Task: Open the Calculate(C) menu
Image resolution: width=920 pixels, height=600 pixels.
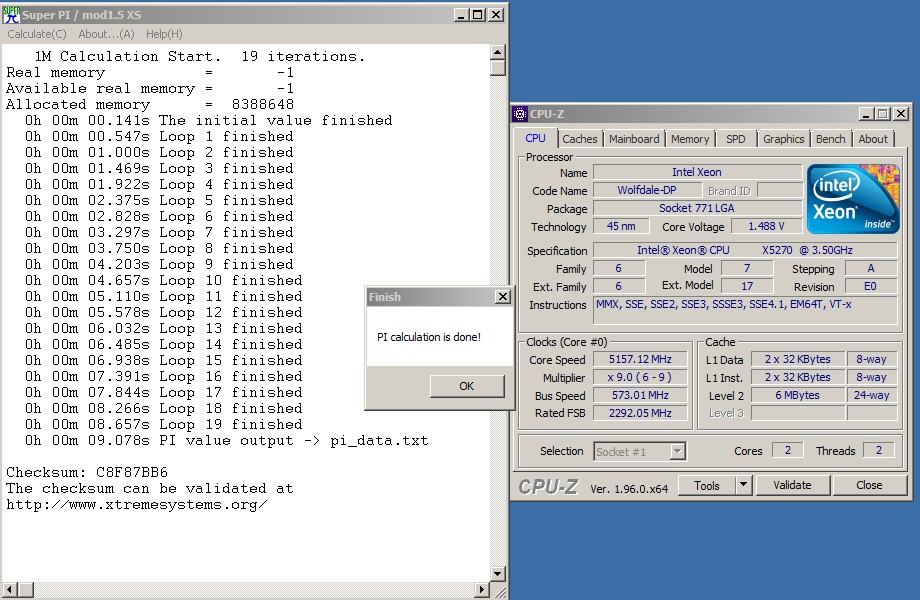Action: click(x=37, y=34)
